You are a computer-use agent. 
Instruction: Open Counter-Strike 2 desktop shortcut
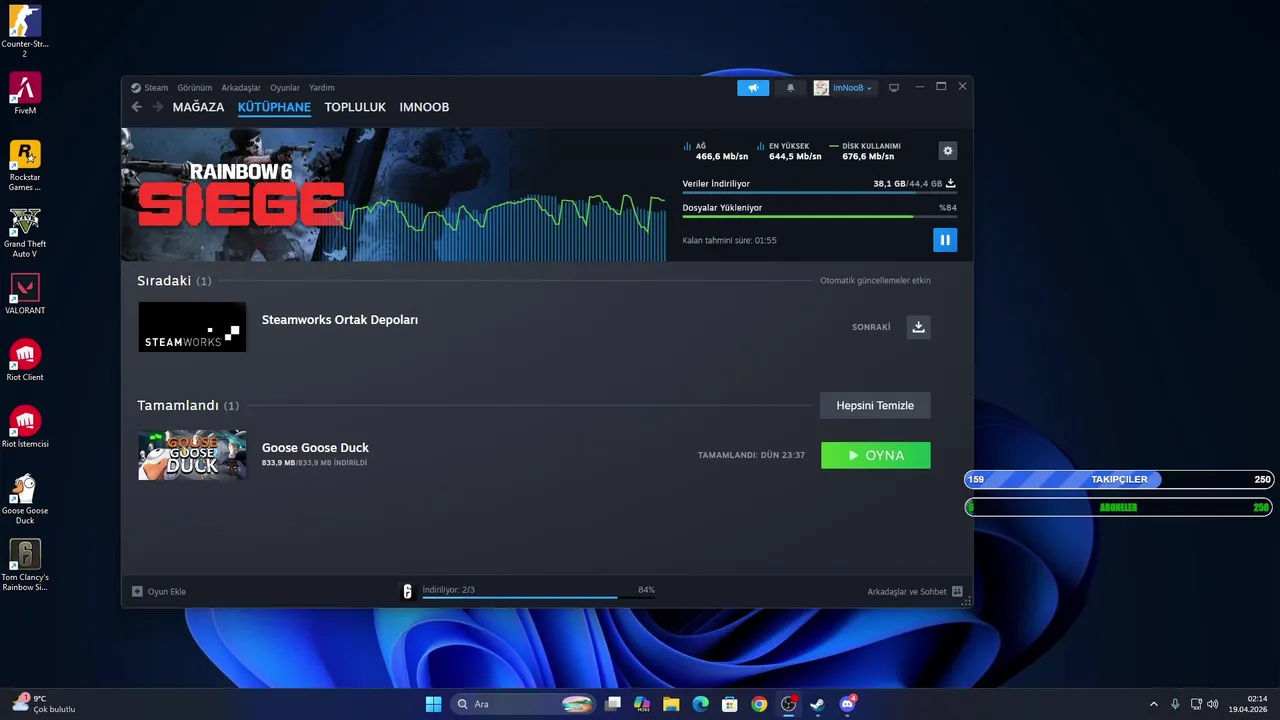25,32
